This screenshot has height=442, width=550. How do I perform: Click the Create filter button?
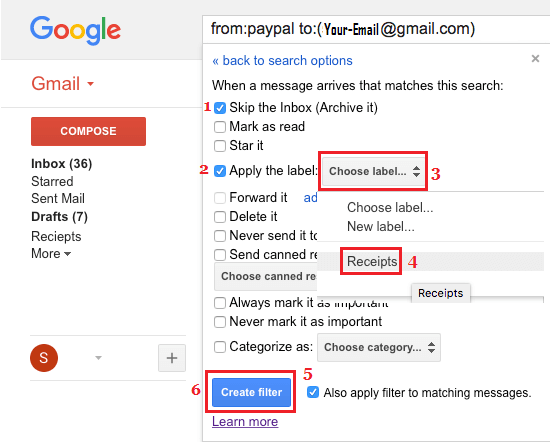tap(251, 392)
